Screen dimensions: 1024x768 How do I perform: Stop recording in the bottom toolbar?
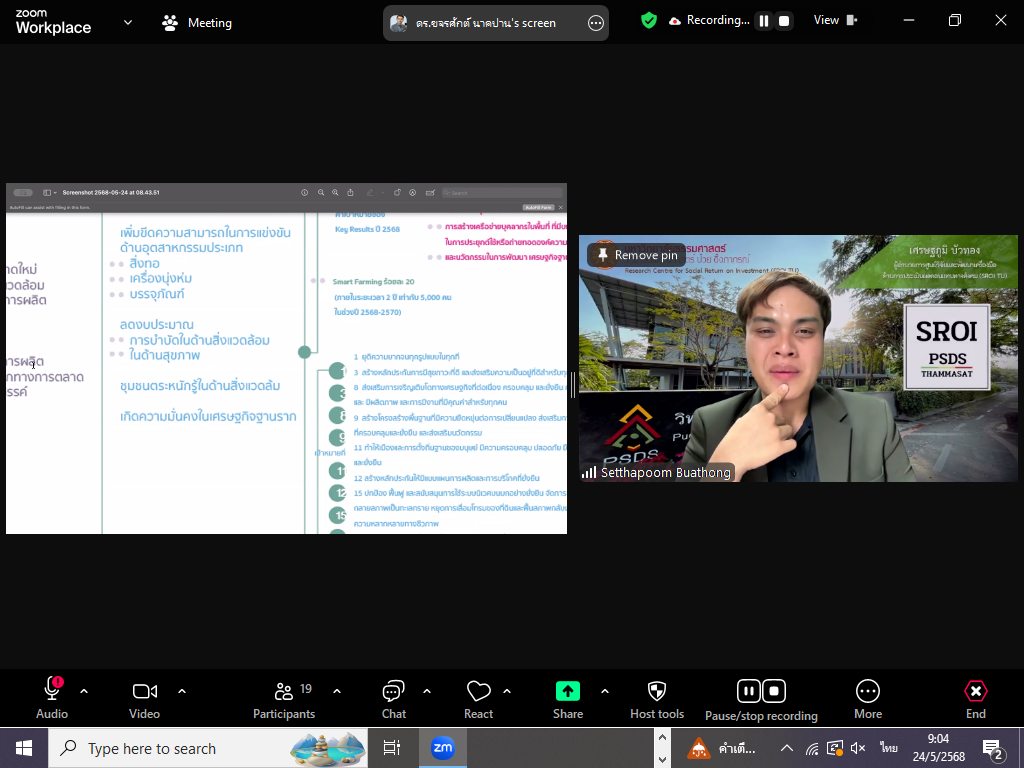[x=774, y=691]
